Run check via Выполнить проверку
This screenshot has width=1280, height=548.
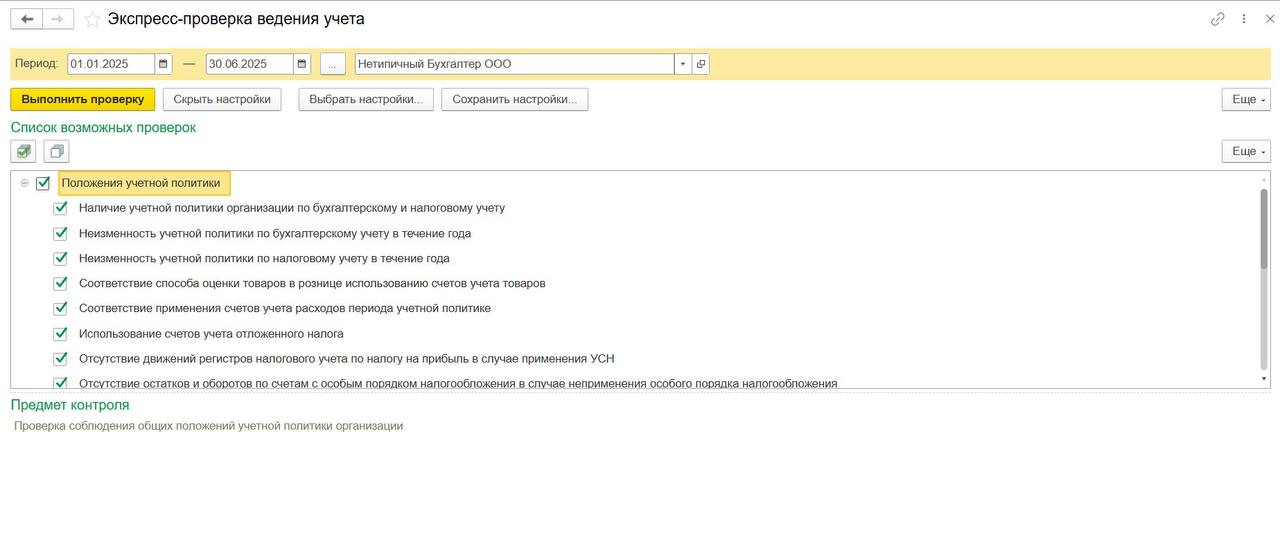point(83,99)
